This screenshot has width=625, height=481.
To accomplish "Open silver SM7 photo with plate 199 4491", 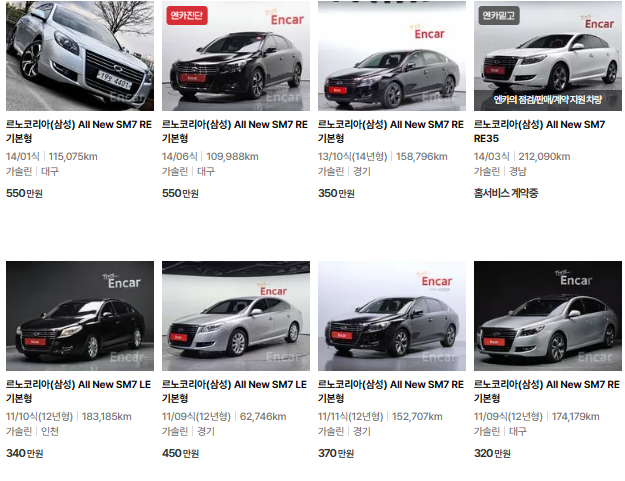I will point(80,56).
